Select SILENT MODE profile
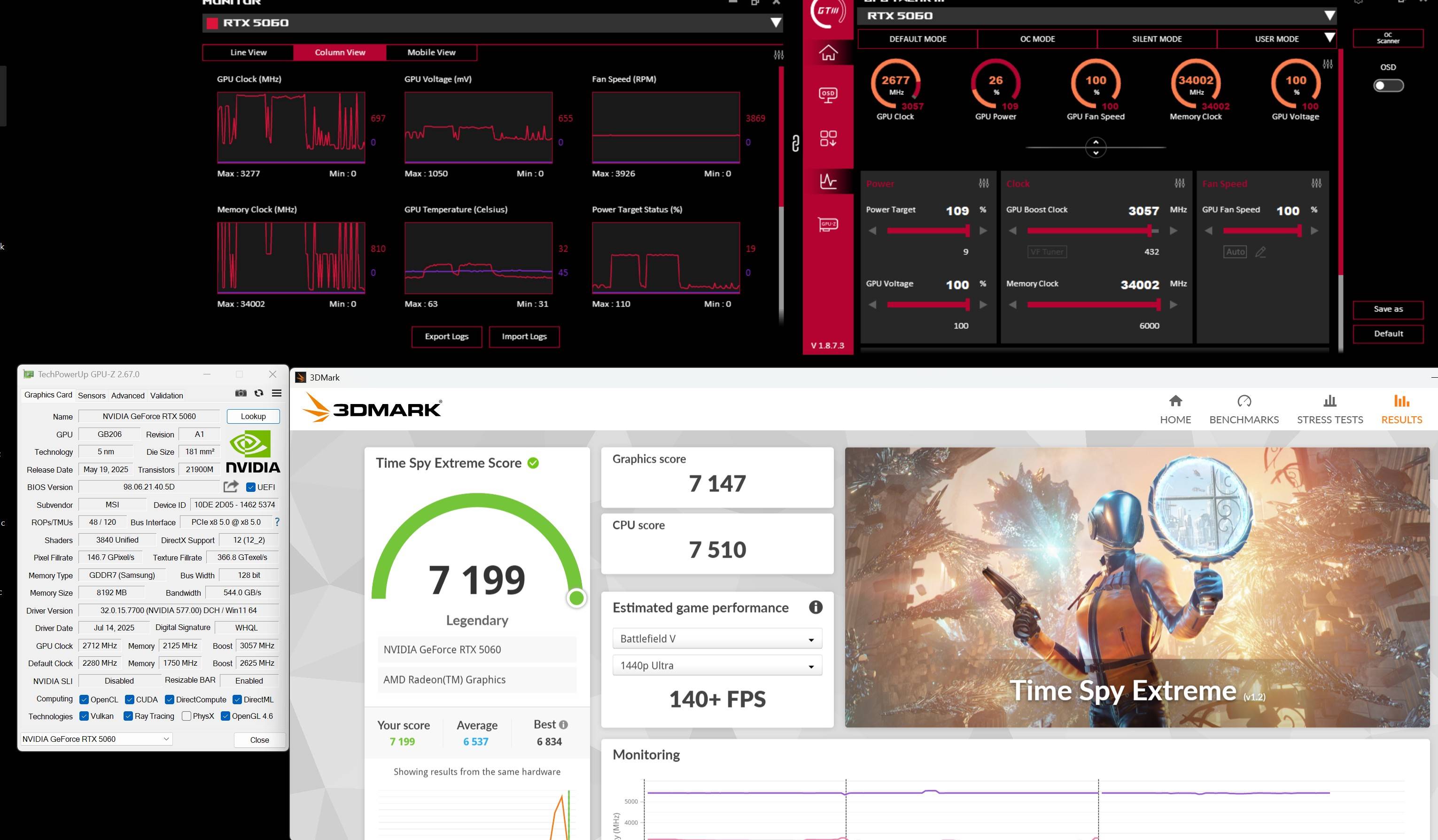This screenshot has width=1438, height=840. (x=1157, y=39)
